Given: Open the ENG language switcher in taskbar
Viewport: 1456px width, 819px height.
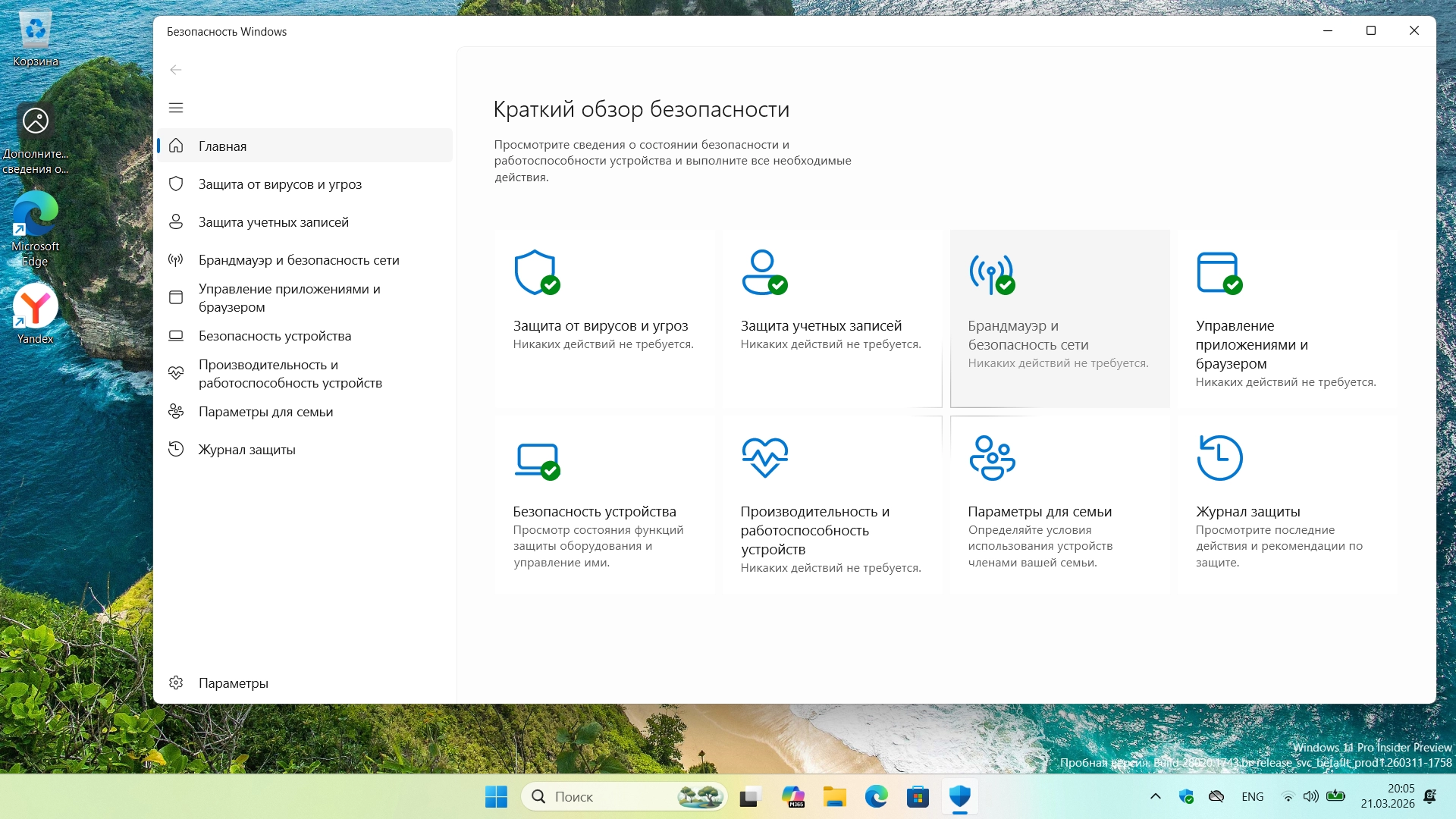Looking at the screenshot, I should click(x=1253, y=796).
